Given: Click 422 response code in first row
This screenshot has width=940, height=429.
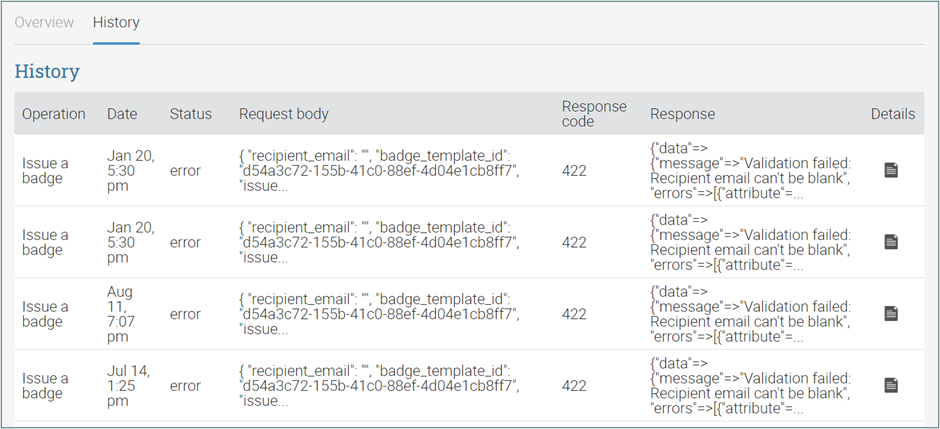Looking at the screenshot, I should [574, 171].
